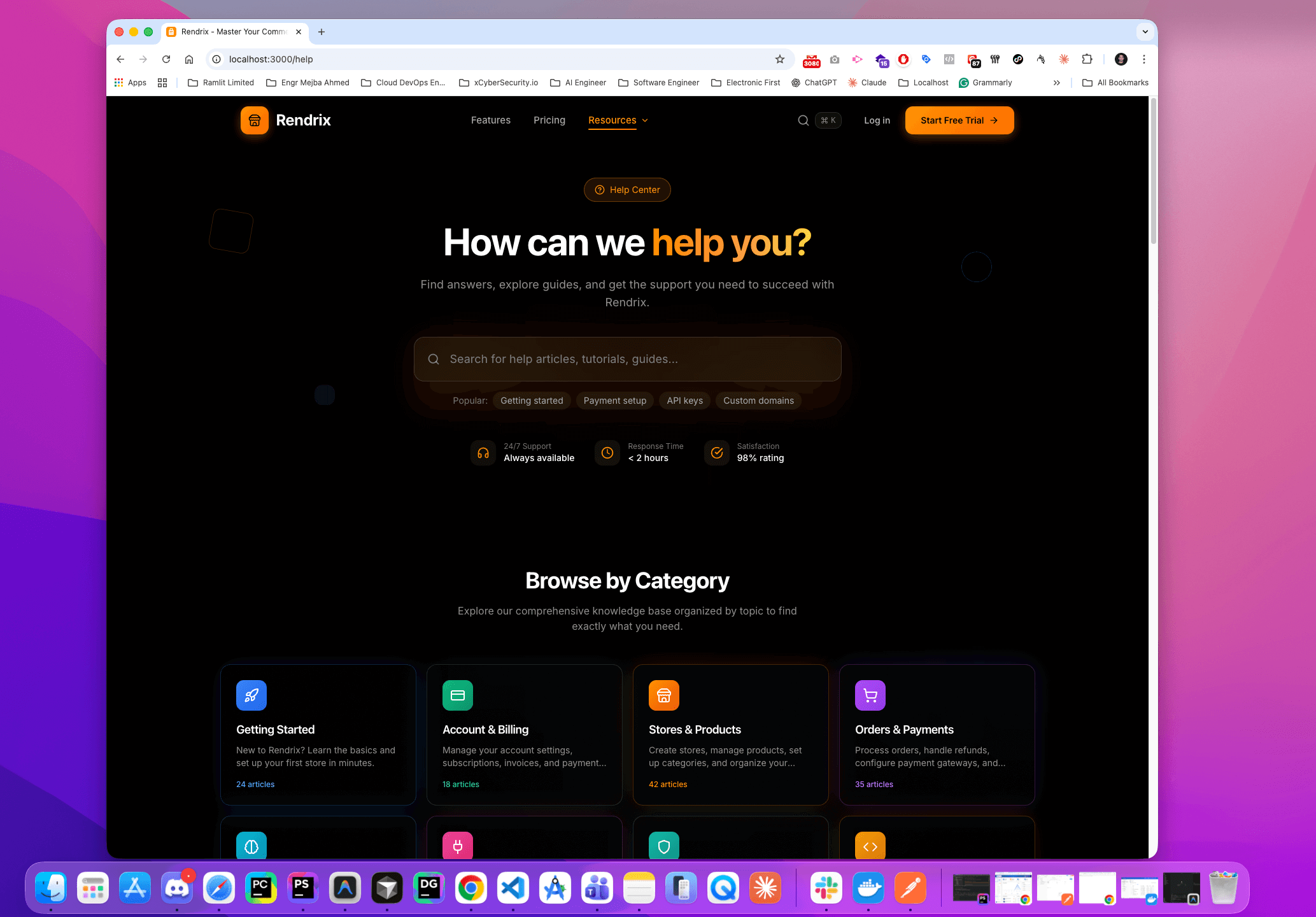Click the help articles search field
The image size is (1316, 917).
click(x=627, y=359)
